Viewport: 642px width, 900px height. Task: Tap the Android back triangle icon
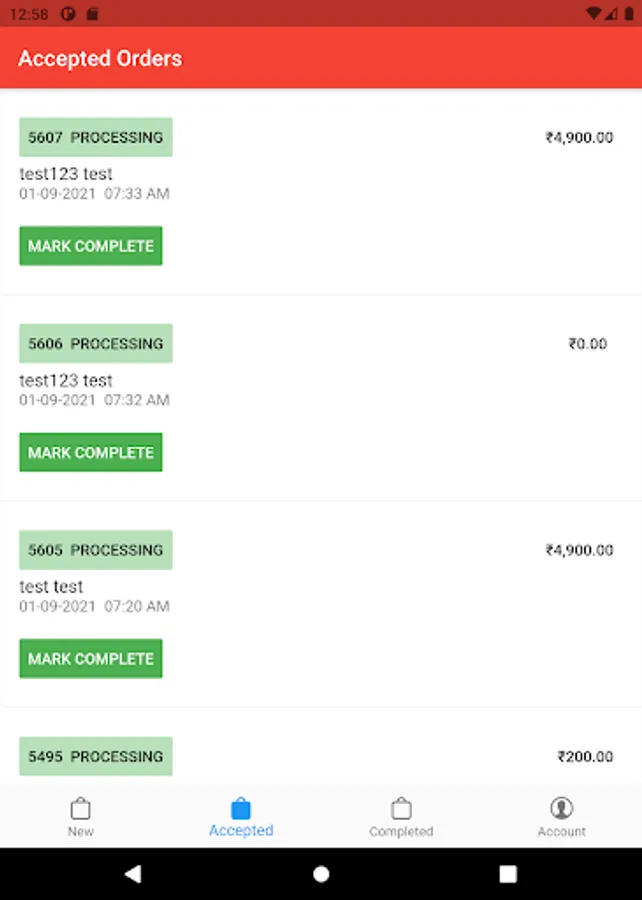coord(133,874)
